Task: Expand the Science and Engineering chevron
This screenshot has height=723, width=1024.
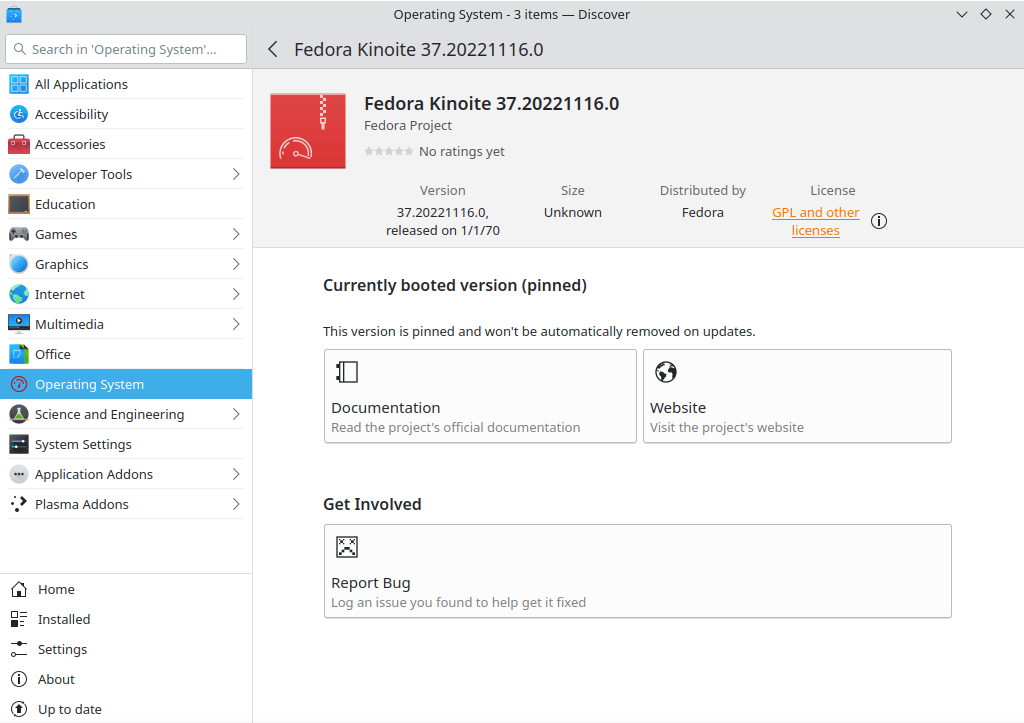Action: click(x=236, y=414)
